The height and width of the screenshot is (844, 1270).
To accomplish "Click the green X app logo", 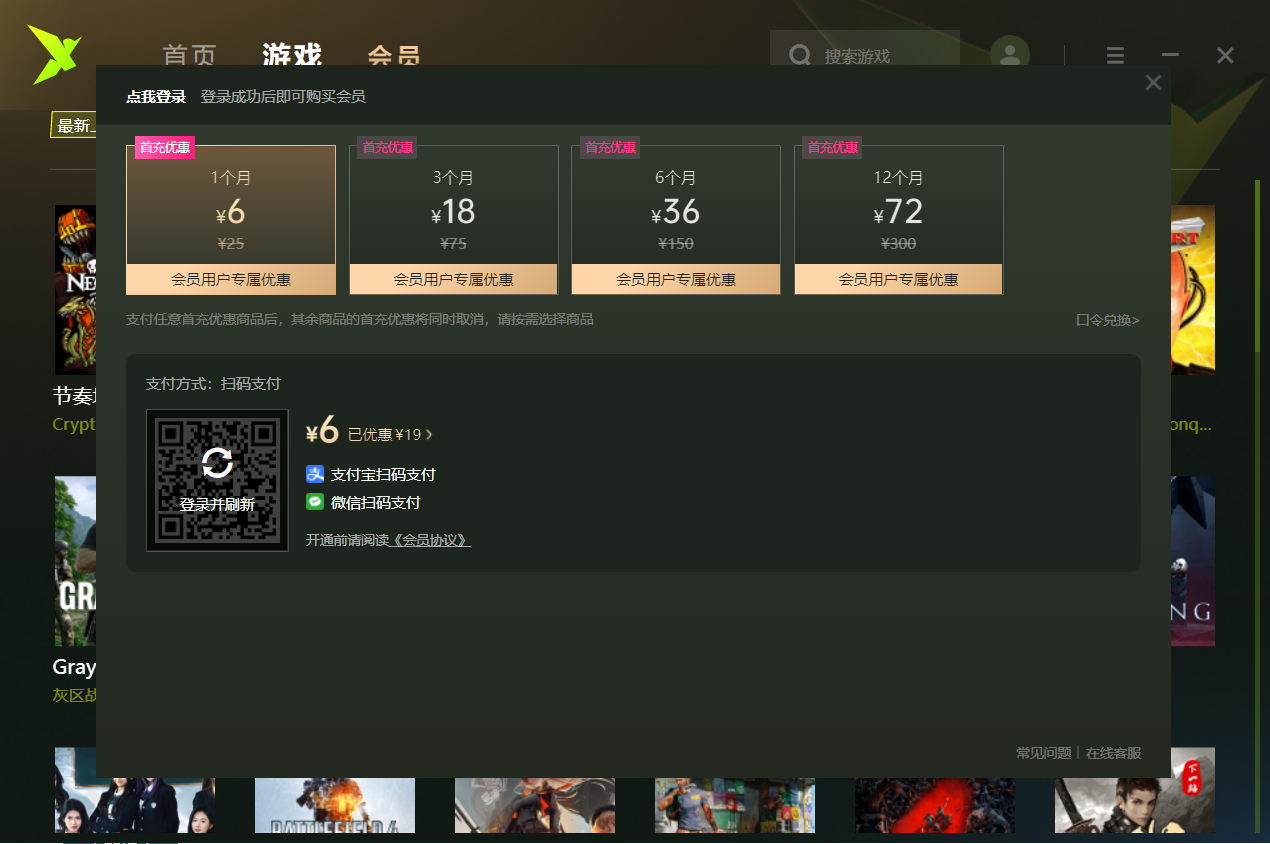I will (54, 54).
